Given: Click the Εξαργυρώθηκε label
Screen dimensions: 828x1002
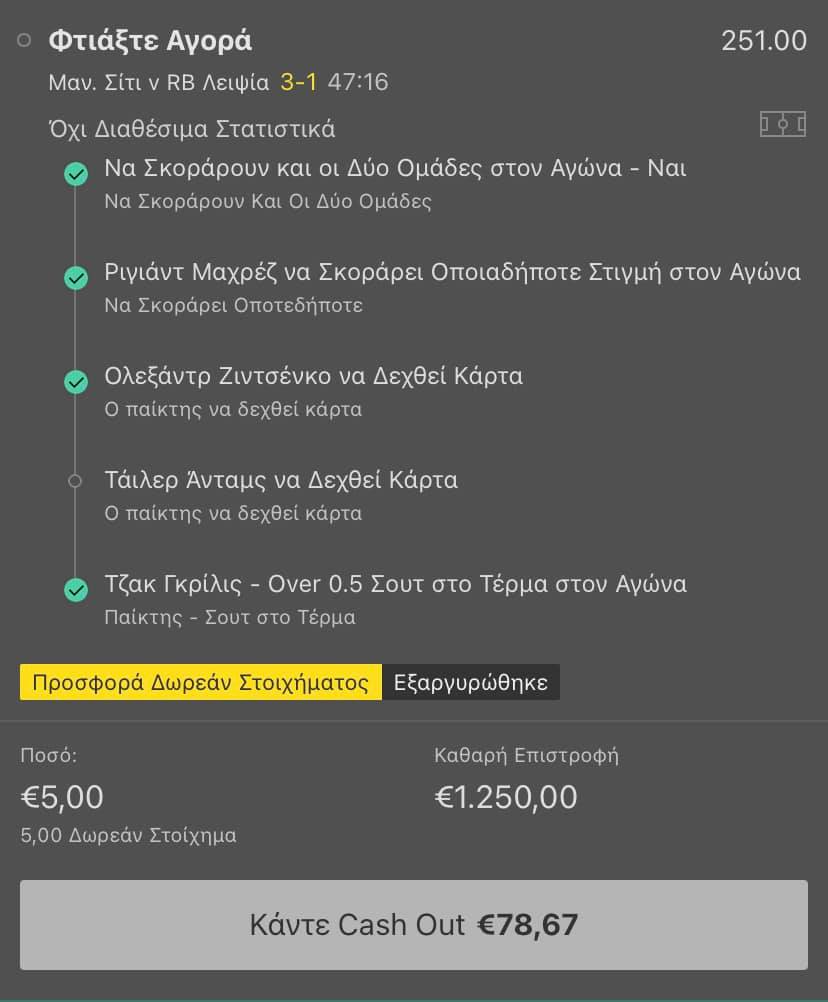Looking at the screenshot, I should (x=471, y=683).
